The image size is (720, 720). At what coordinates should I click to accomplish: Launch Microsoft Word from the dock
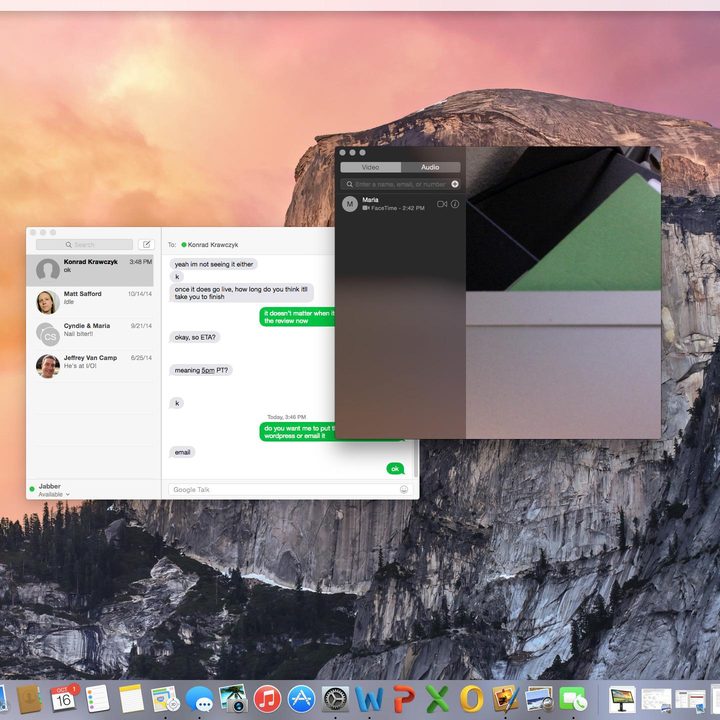(x=369, y=699)
